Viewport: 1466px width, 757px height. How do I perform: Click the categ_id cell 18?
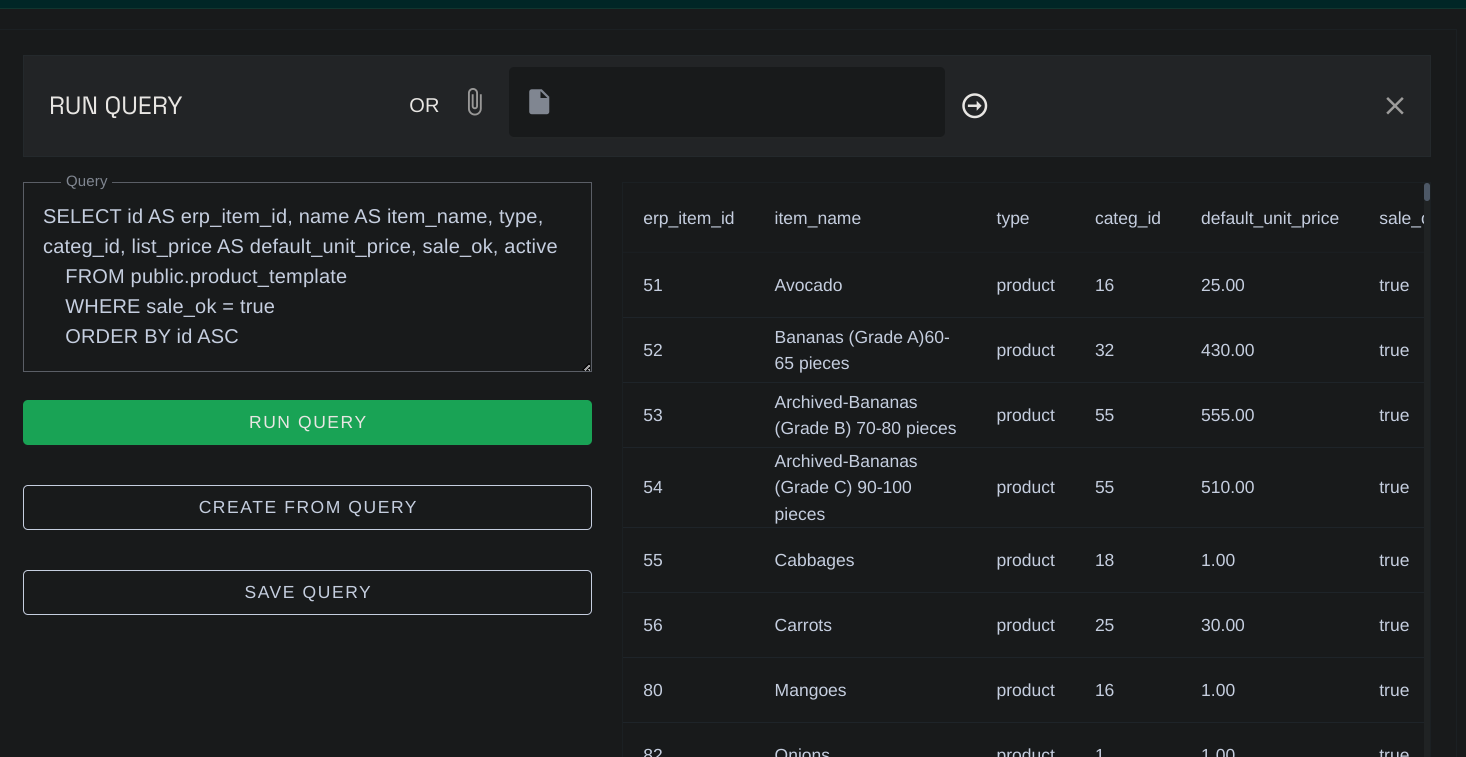point(1104,560)
